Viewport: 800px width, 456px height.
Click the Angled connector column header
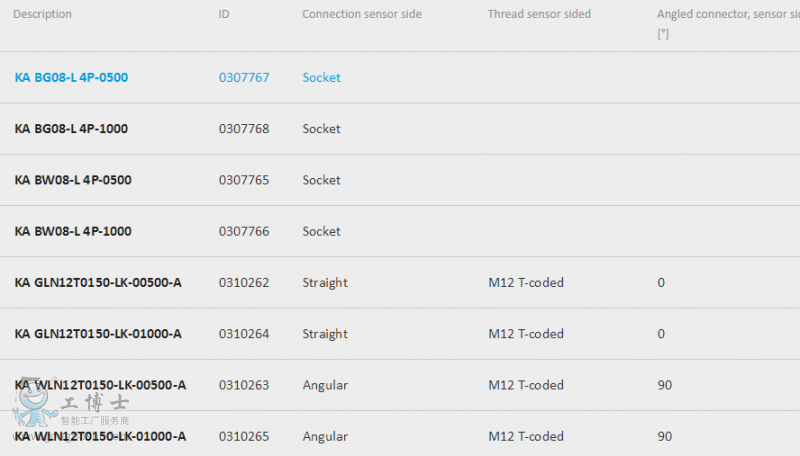(x=729, y=23)
